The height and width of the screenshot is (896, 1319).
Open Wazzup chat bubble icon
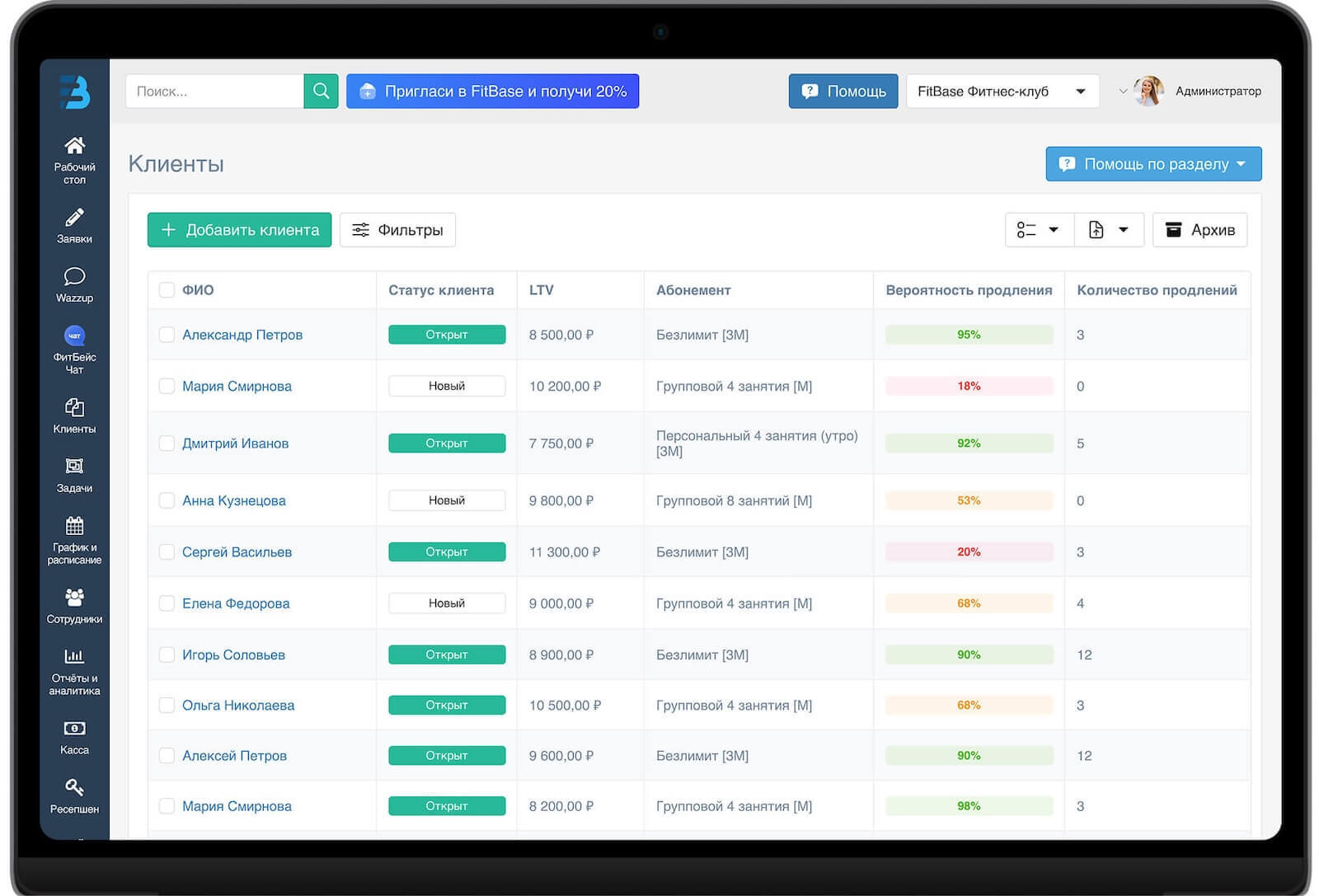pos(74,276)
